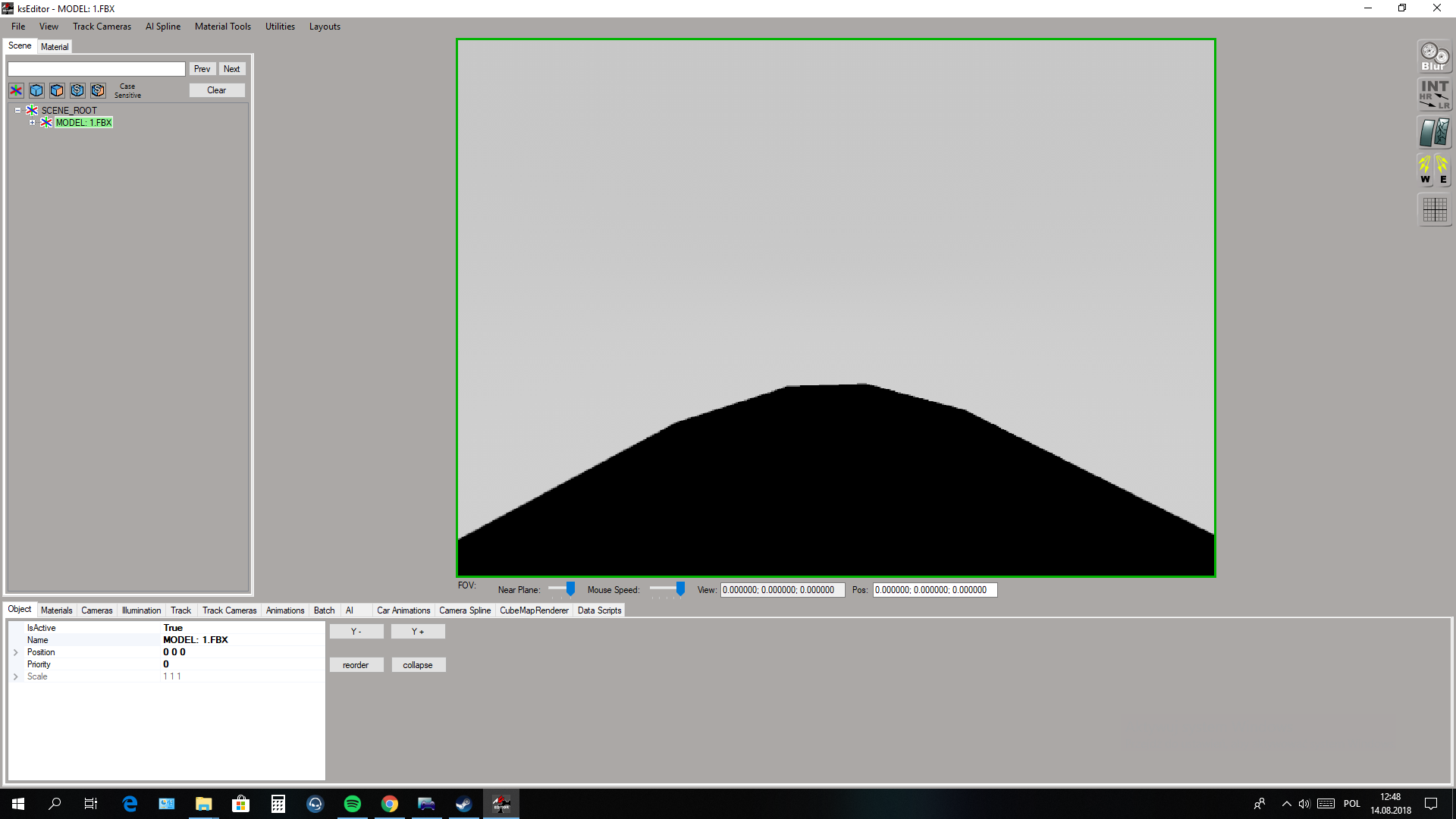The width and height of the screenshot is (1456, 819).
Task: Open the File menu
Action: click(18, 27)
